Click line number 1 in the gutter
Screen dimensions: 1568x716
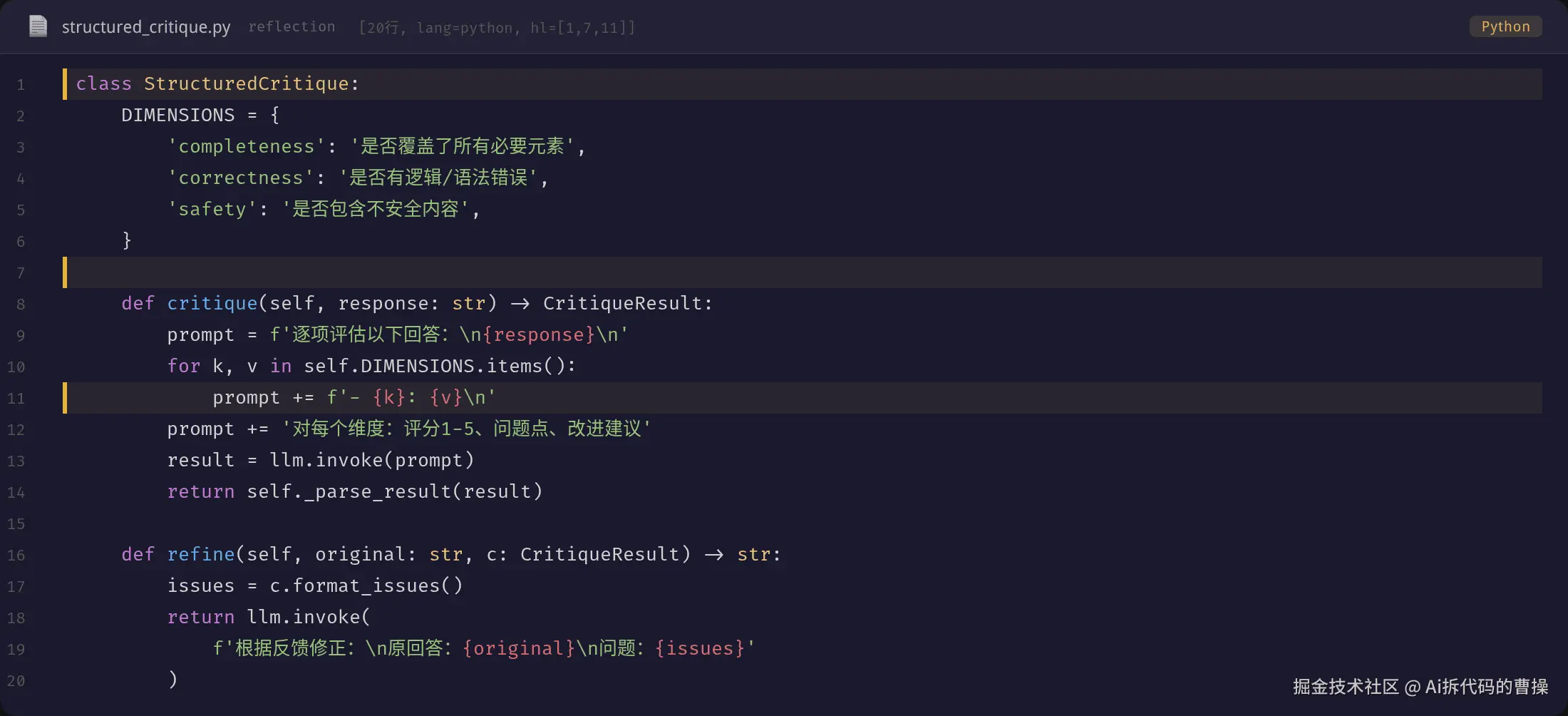[21, 85]
